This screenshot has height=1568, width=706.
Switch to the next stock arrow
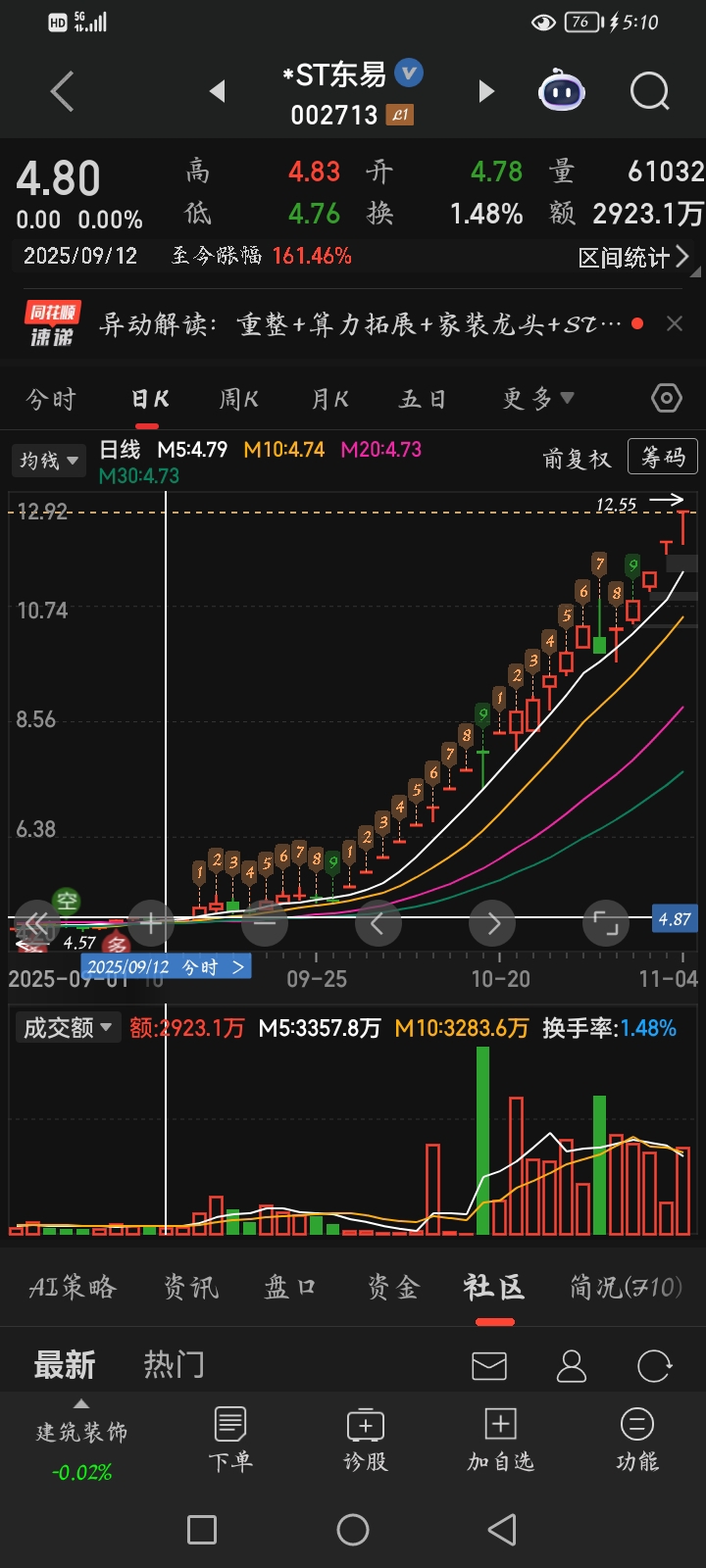[x=485, y=91]
